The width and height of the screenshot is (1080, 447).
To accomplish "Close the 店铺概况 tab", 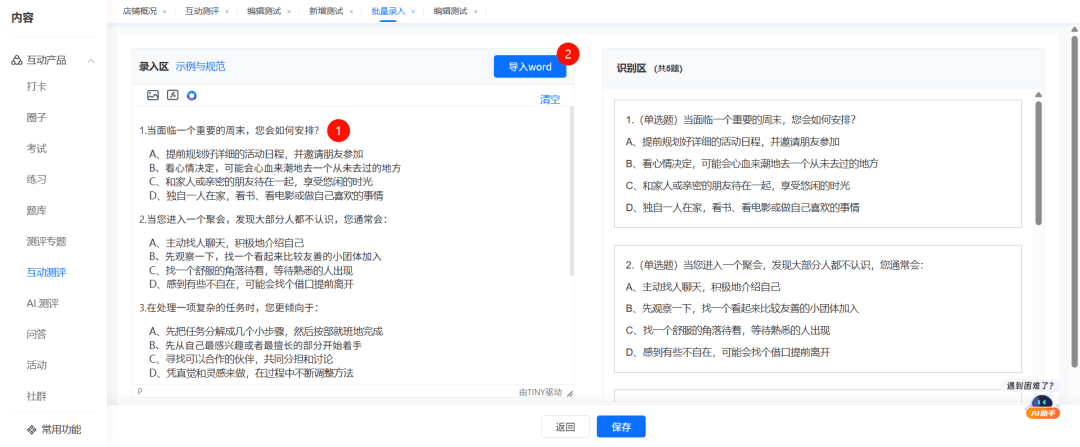I will [x=164, y=11].
